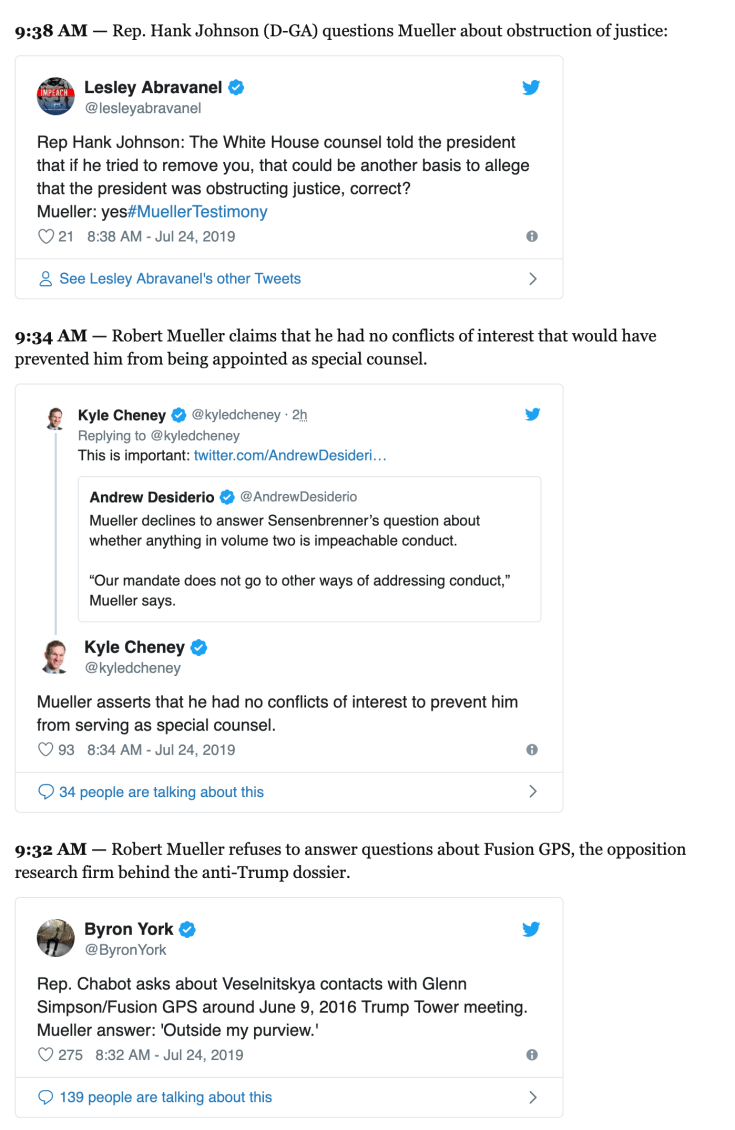Click the Twitter bird icon on Kyle Cheney's tweet
This screenshot has height=1130, width=735.
tap(532, 413)
